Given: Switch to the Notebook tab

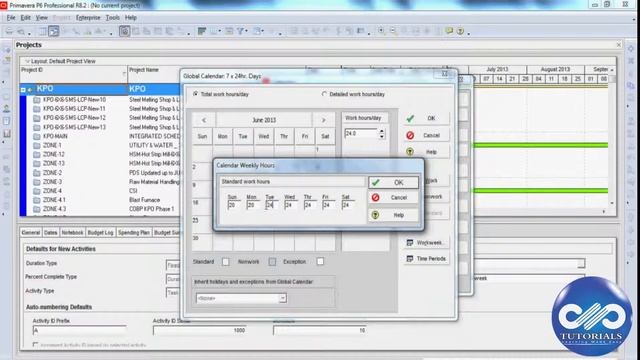Looking at the screenshot, I should coord(72,233).
